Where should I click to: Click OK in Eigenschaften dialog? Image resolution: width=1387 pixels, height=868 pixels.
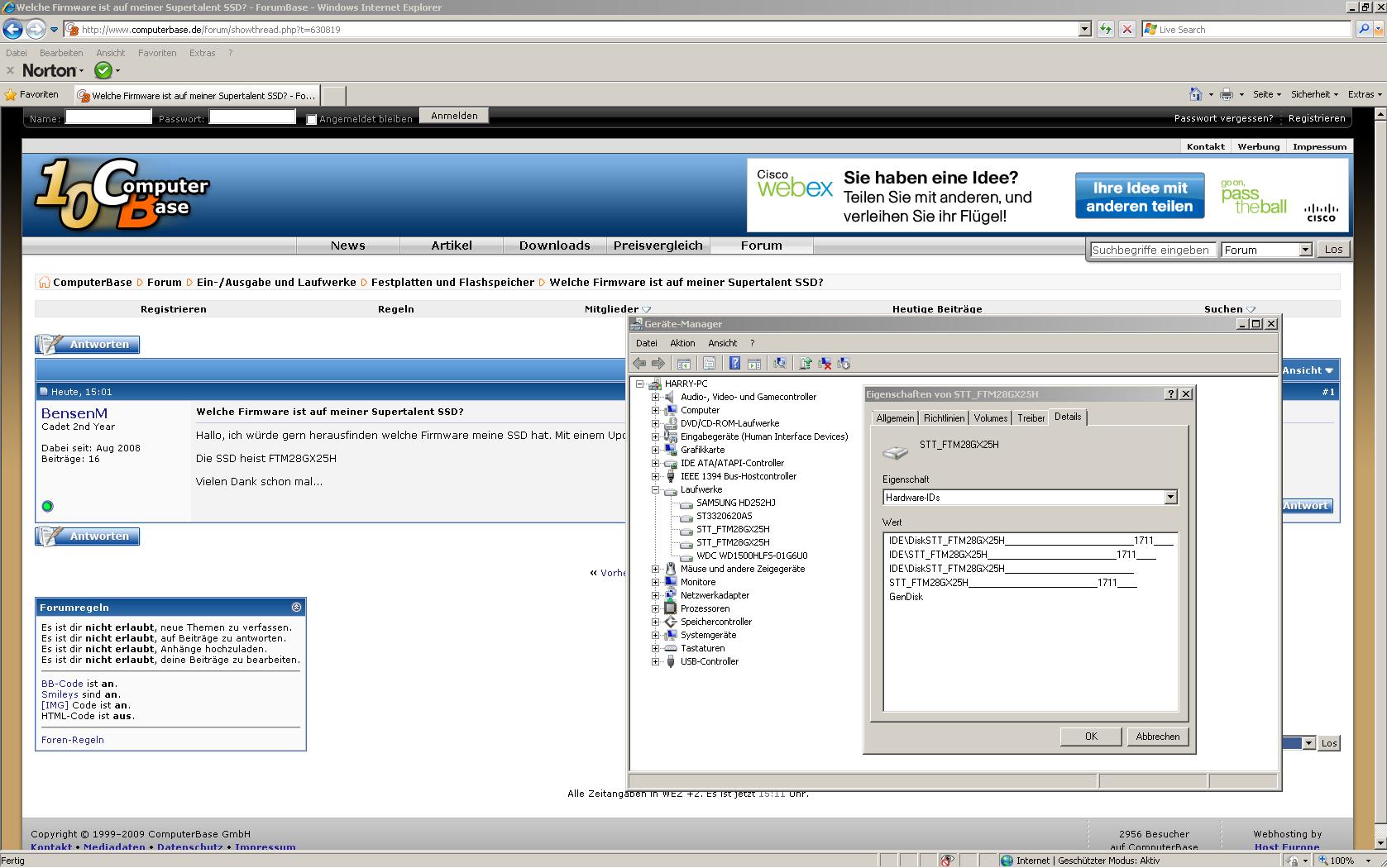coord(1091,737)
